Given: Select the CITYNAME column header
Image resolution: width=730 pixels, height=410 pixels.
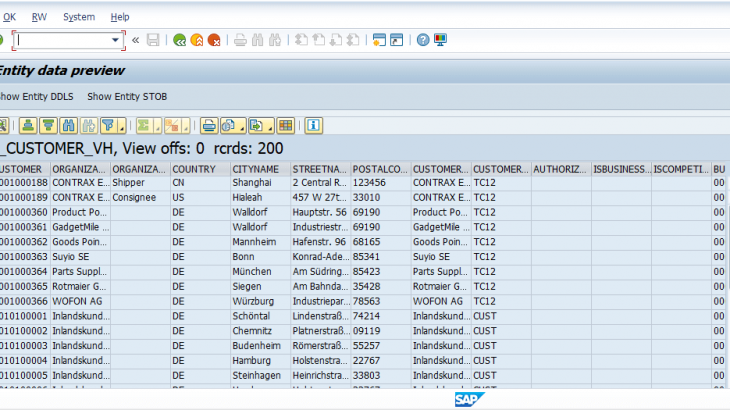Looking at the screenshot, I should coord(261,169).
